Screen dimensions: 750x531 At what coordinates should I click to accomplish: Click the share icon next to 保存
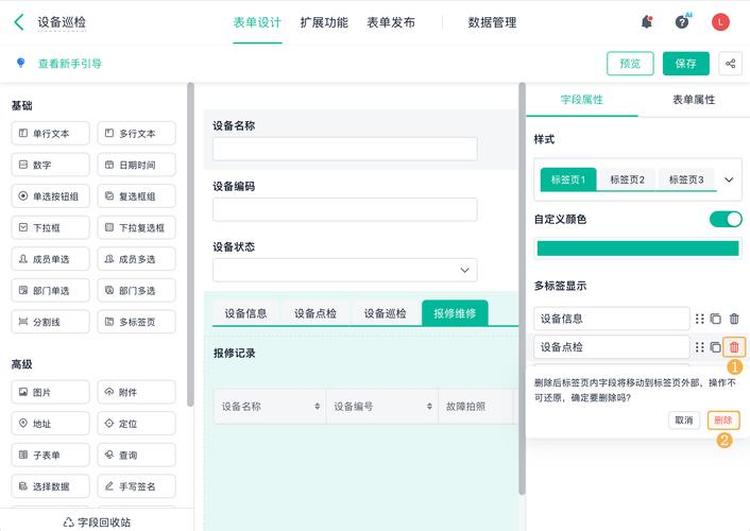point(730,64)
